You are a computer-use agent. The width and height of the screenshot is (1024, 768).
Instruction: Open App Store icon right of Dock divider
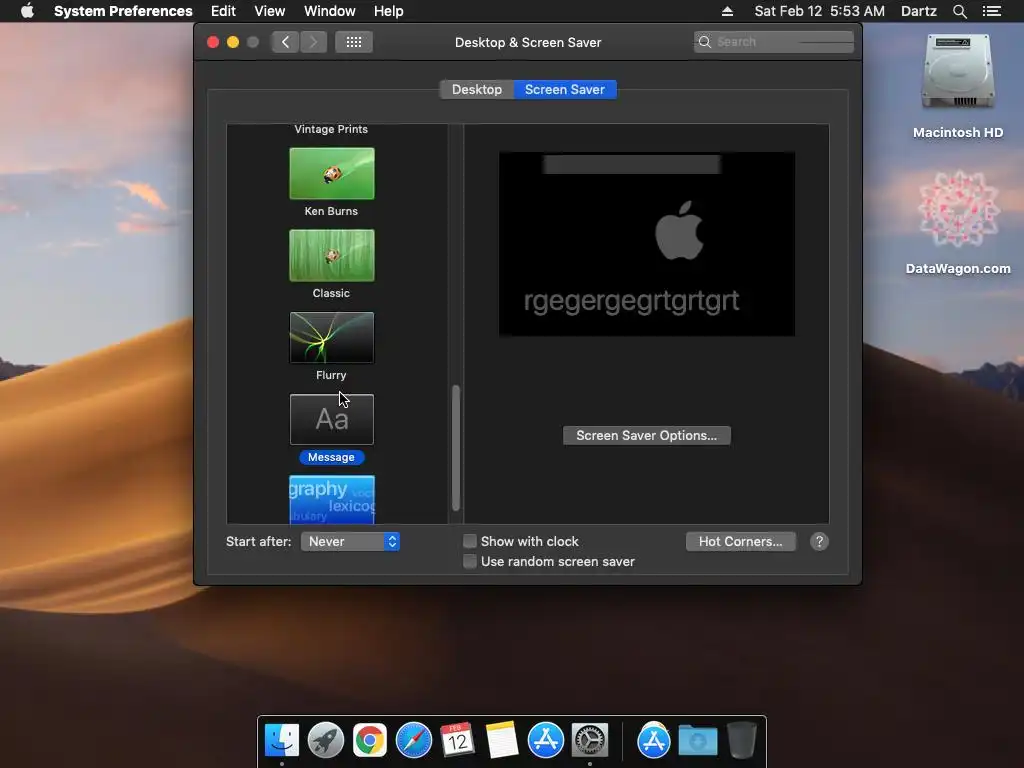pos(654,740)
